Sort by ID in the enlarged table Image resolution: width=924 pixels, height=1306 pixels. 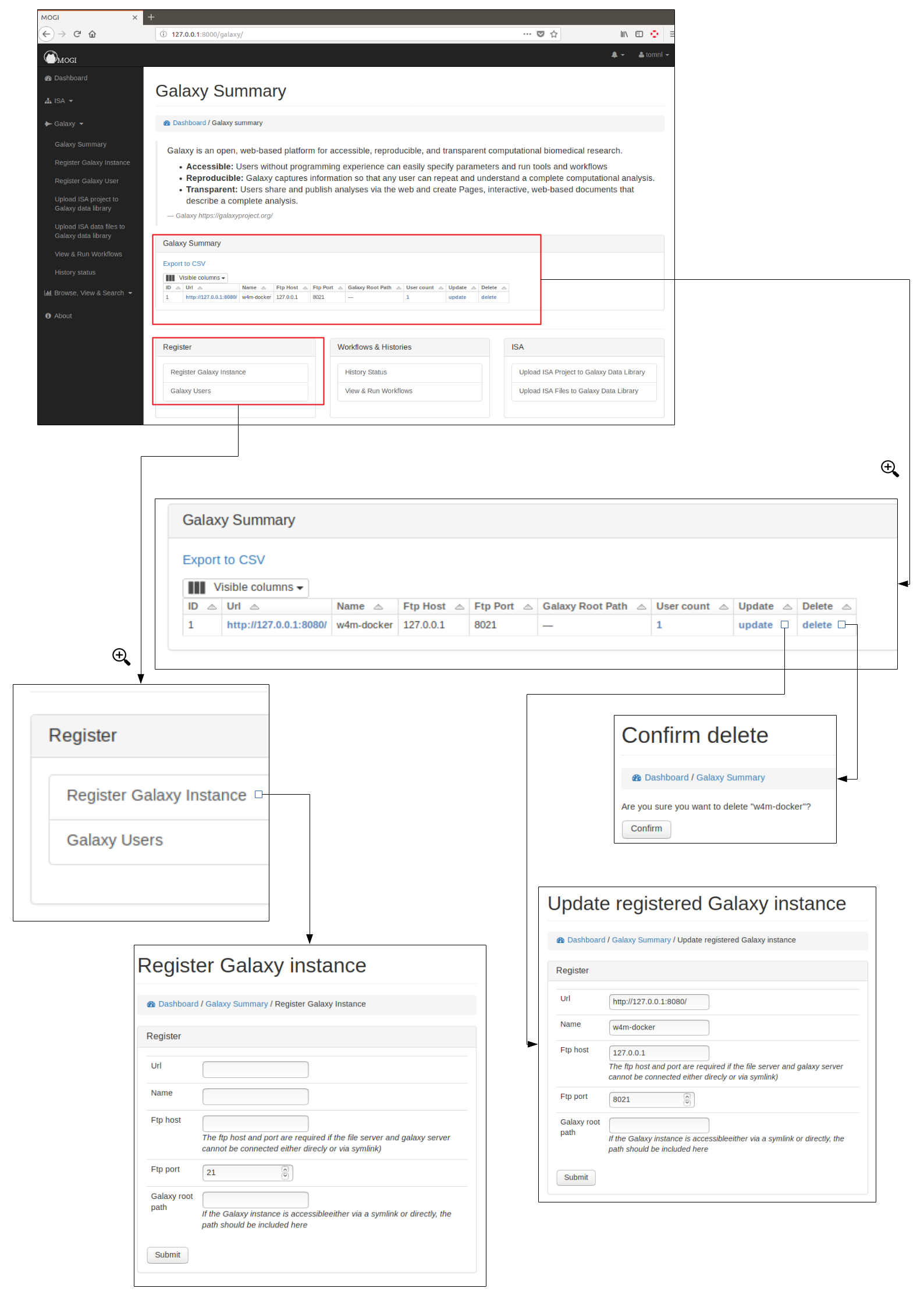(x=202, y=606)
